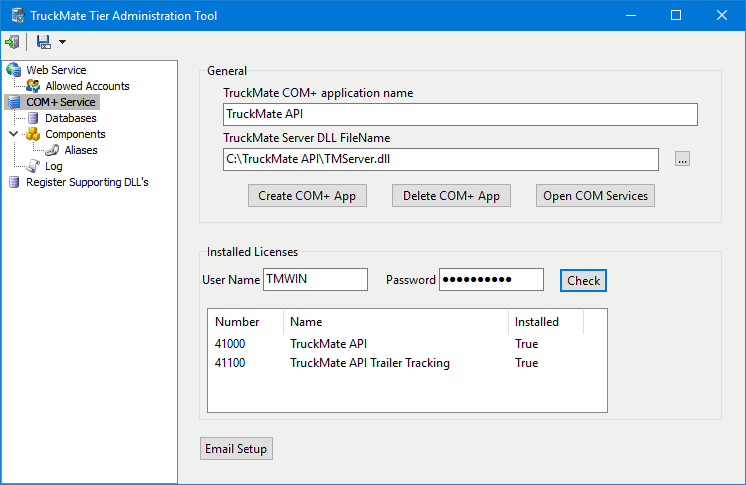The height and width of the screenshot is (485, 746).
Task: Select the Aliases tree item
Action: pyautogui.click(x=81, y=150)
